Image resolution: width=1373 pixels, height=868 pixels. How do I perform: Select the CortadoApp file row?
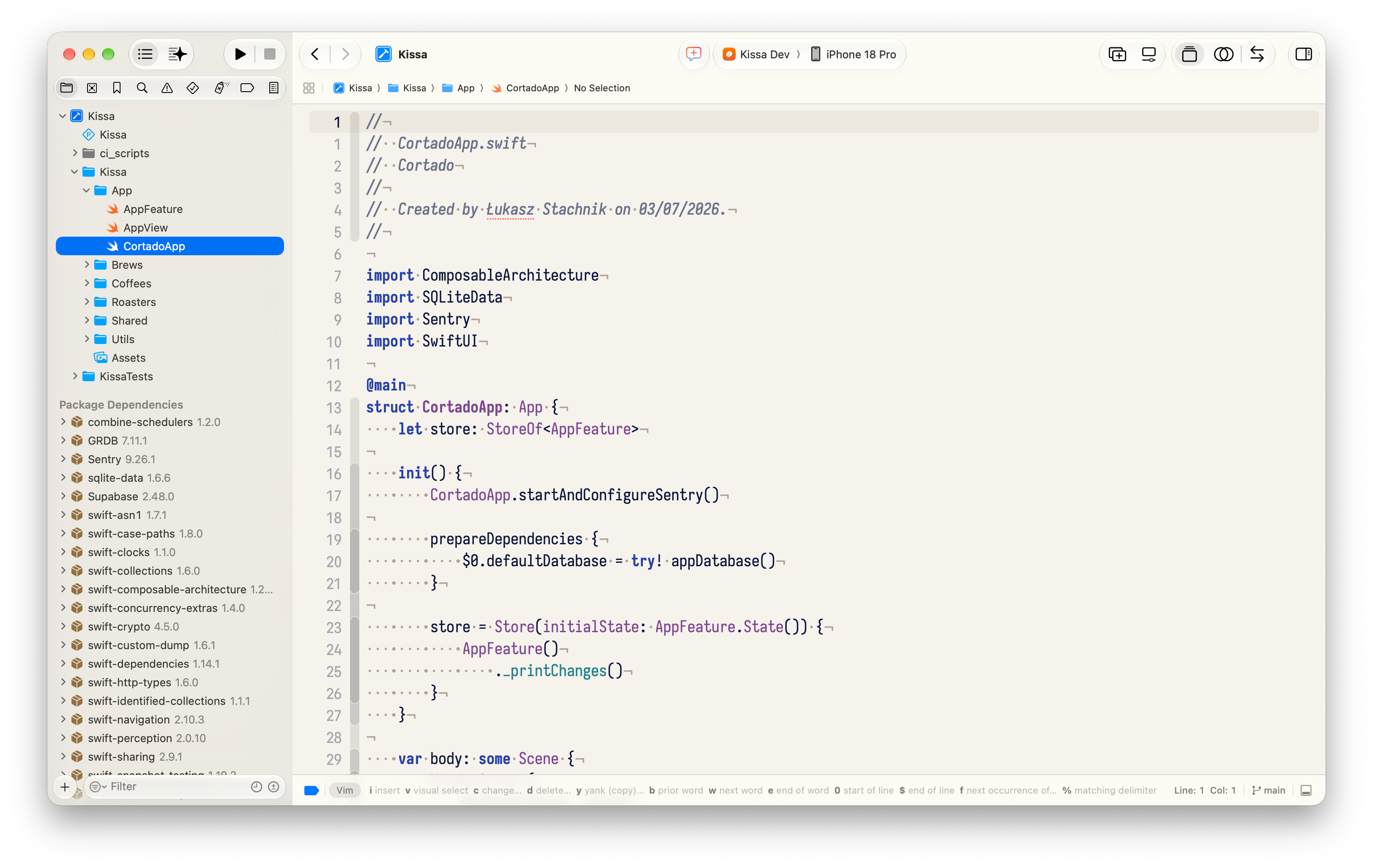point(170,246)
